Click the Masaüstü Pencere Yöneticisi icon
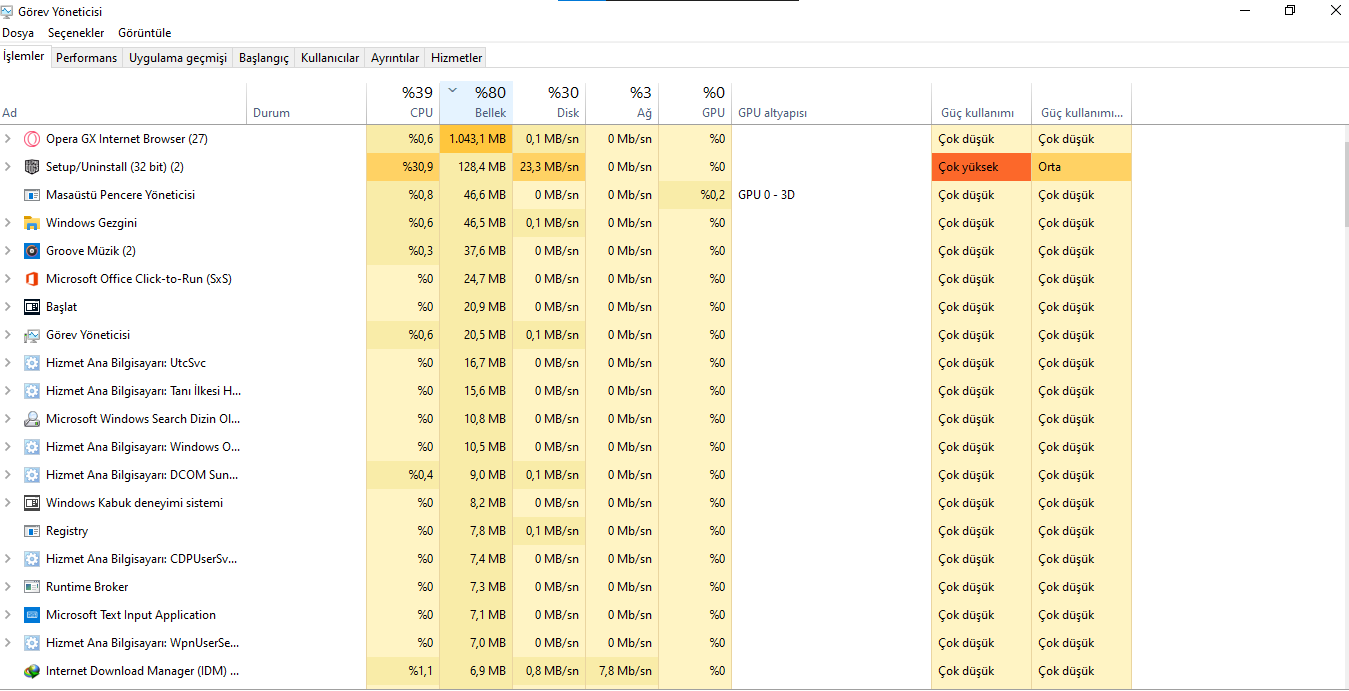The height and width of the screenshot is (691, 1349). (32, 195)
